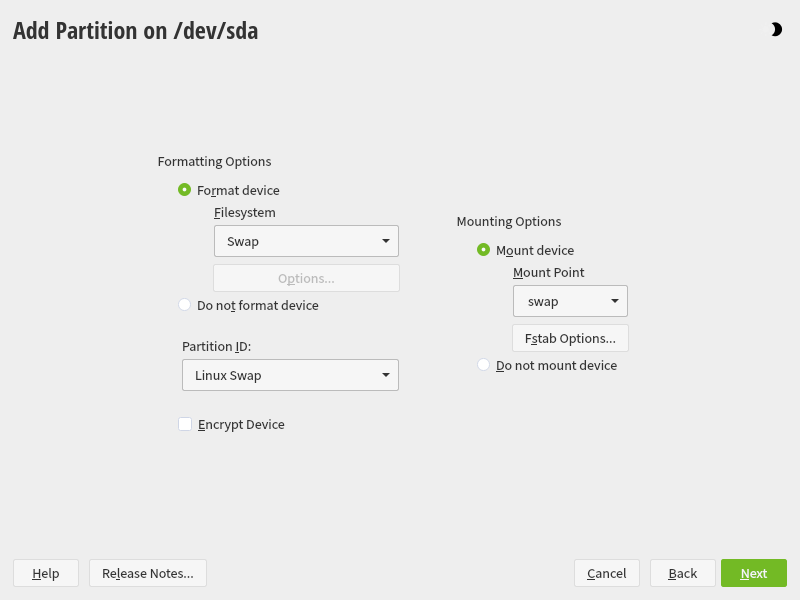The image size is (800, 600).
Task: Click the Add Partition on /dev/sda heading
Action: tap(135, 31)
